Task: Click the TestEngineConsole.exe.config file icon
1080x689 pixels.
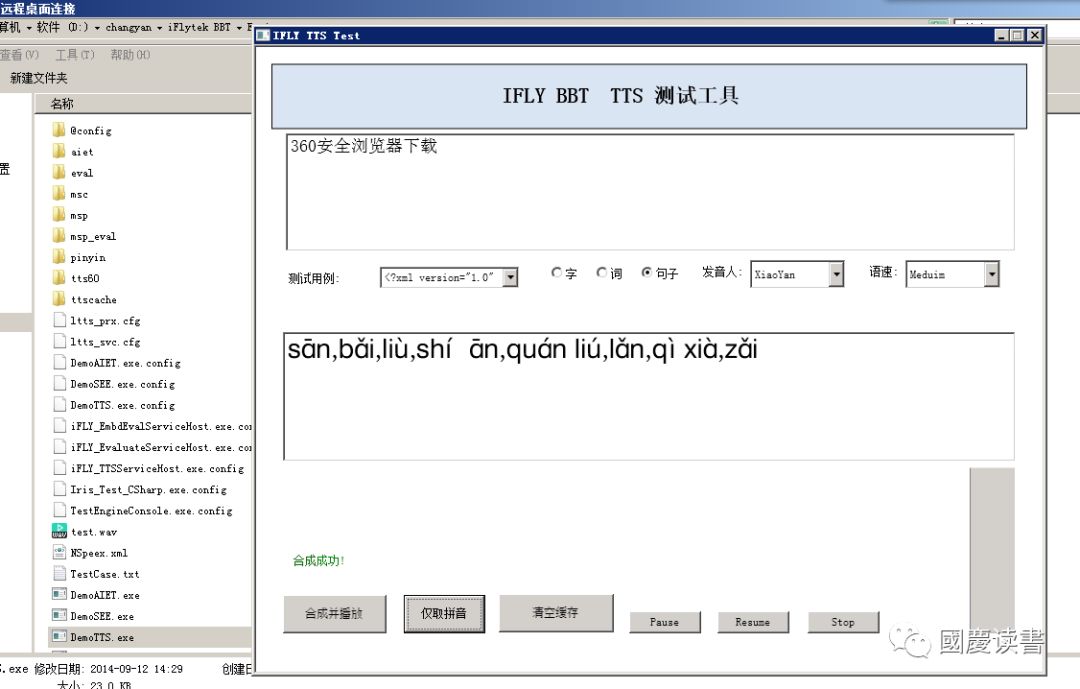Action: tap(59, 510)
